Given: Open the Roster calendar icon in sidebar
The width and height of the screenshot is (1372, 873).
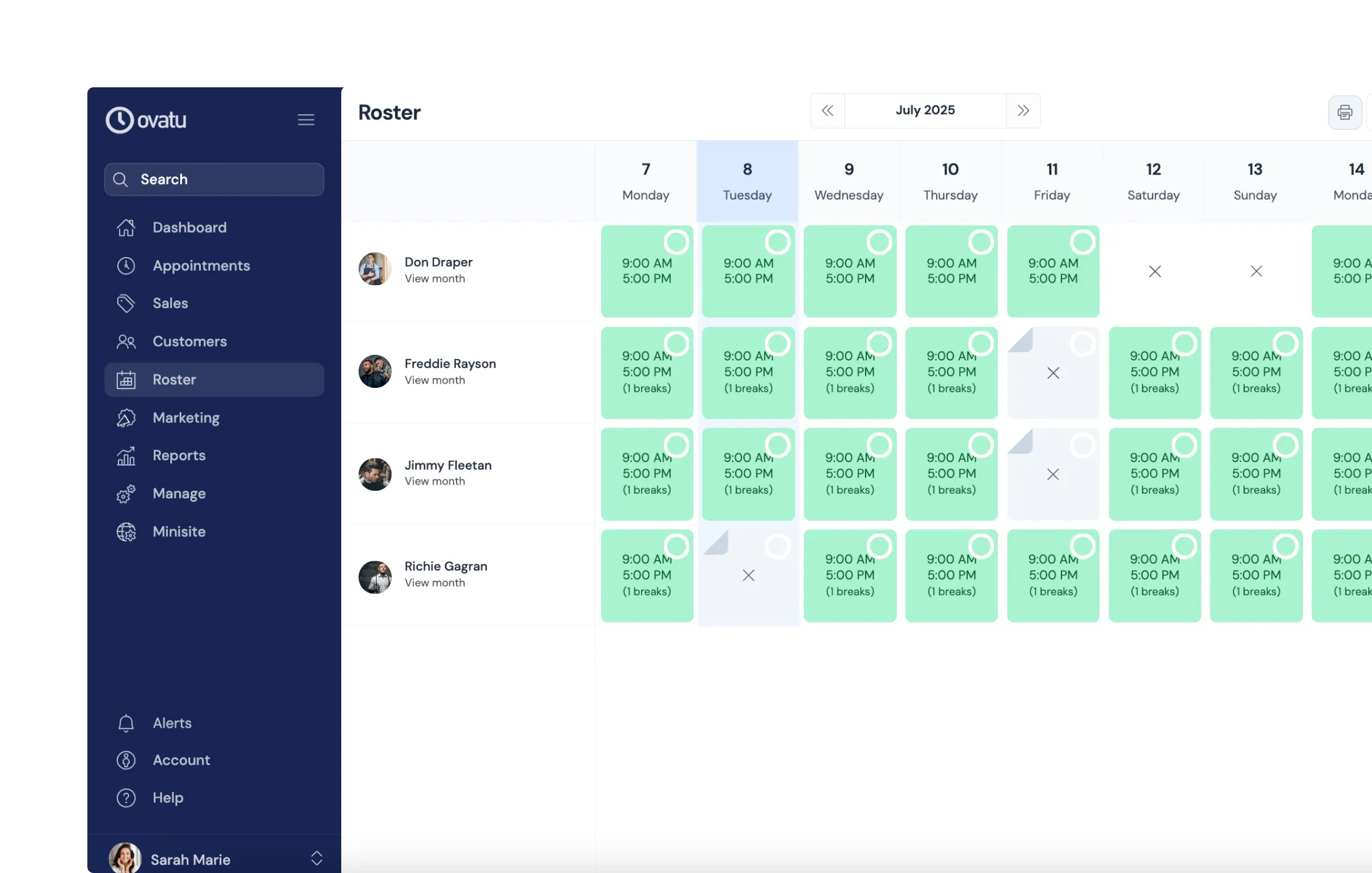Looking at the screenshot, I should 127,379.
